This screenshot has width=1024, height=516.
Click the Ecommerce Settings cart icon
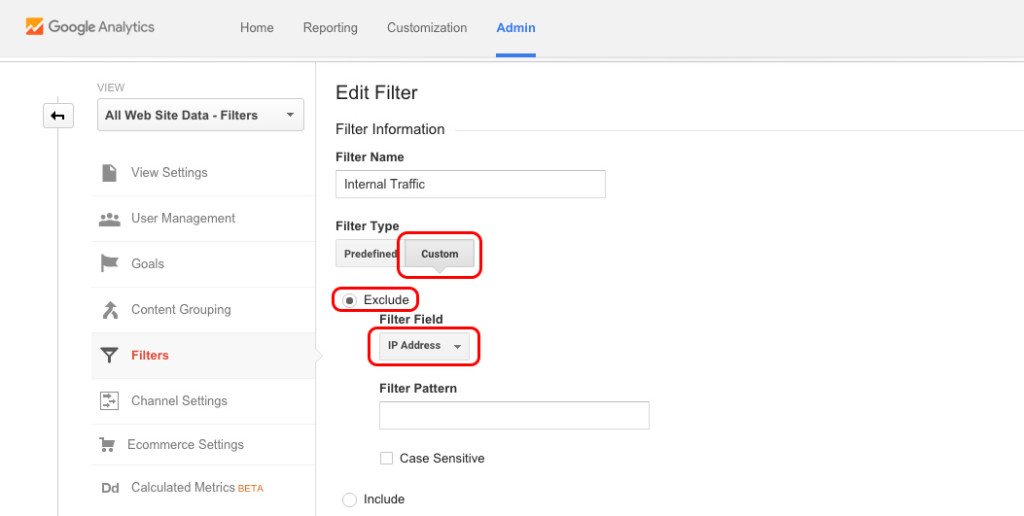pyautogui.click(x=106, y=445)
